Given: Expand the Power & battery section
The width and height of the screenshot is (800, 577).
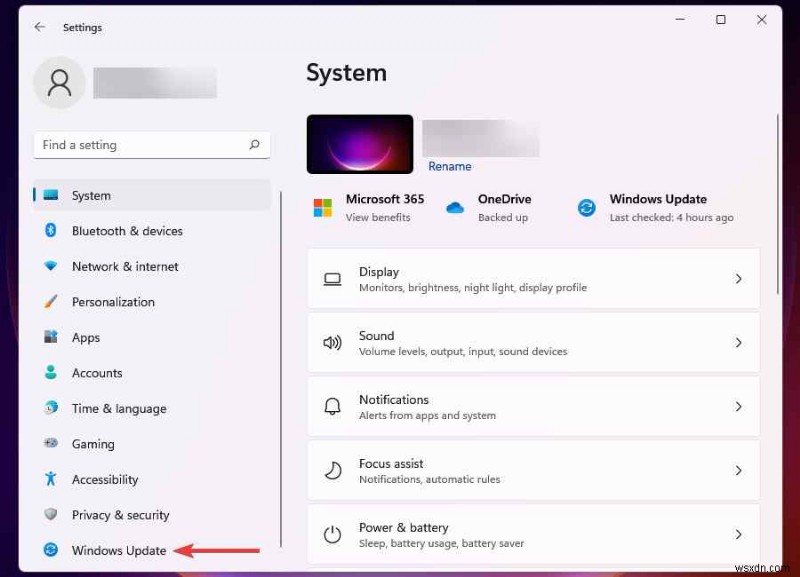Looking at the screenshot, I should tap(739, 535).
